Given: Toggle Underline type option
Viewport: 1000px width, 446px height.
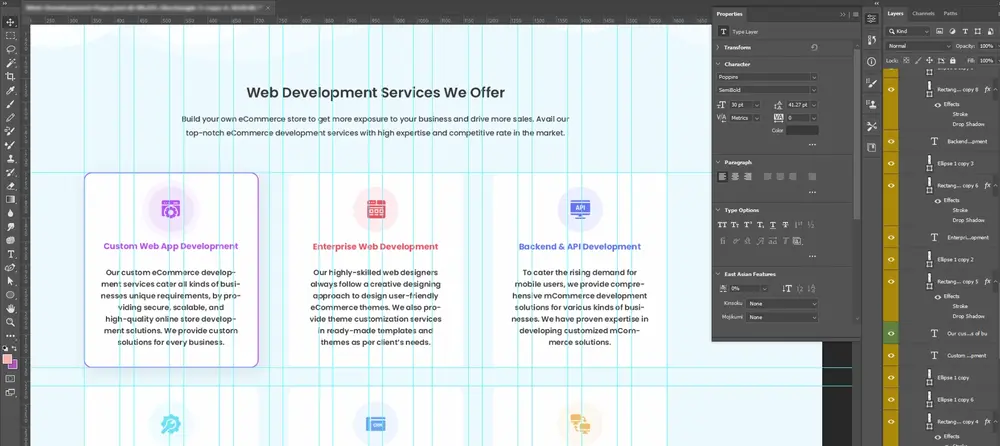Looking at the screenshot, I should [773, 225].
